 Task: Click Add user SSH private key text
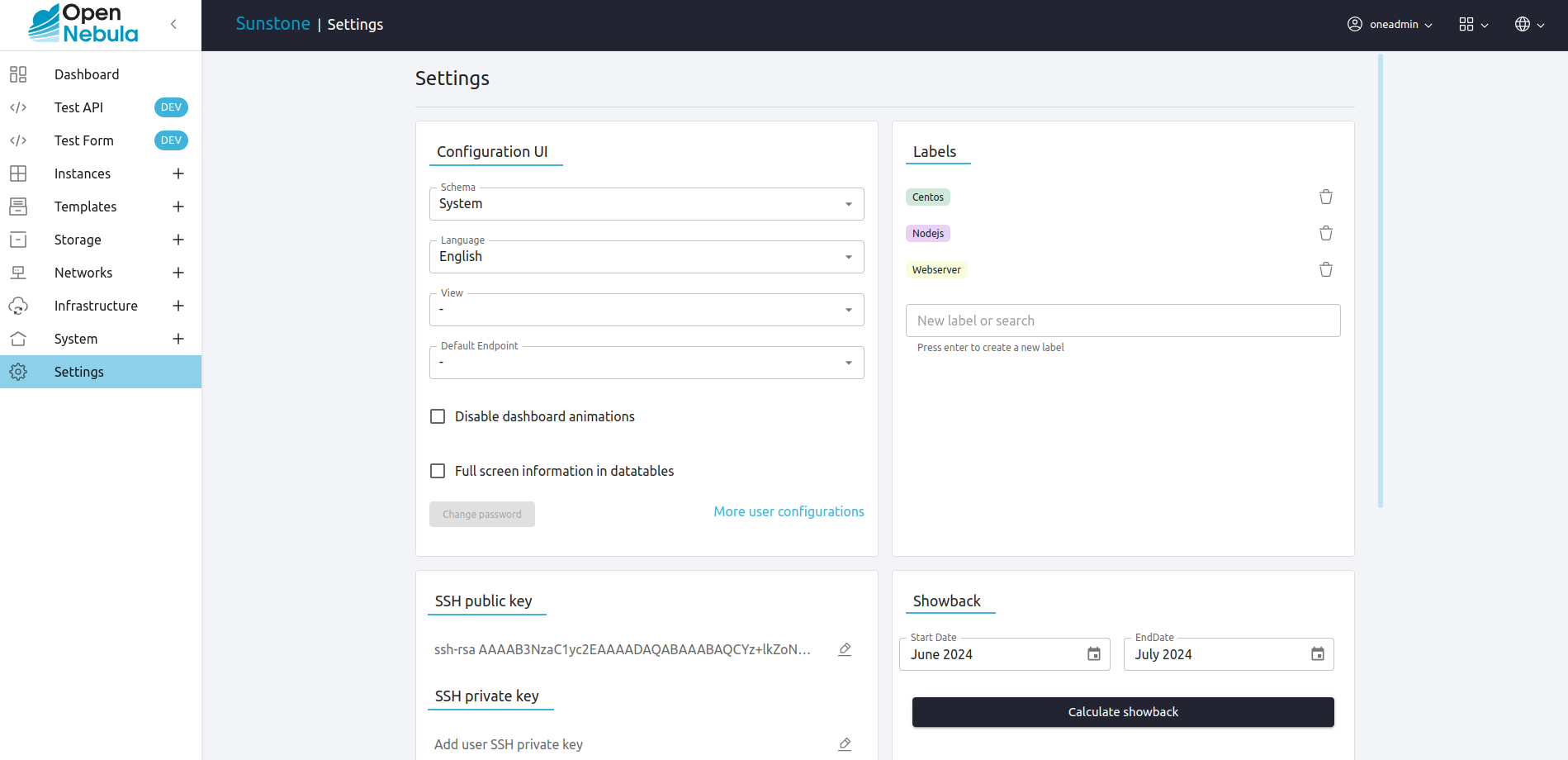click(509, 744)
